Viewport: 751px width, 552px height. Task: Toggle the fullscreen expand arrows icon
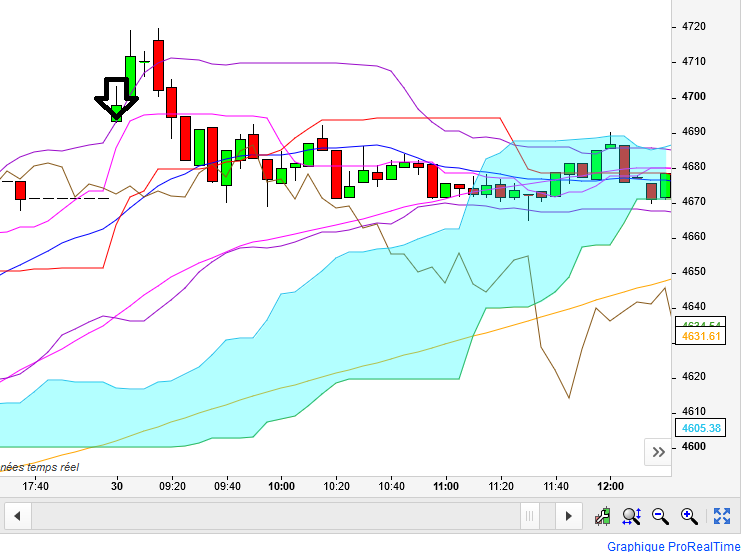coord(722,517)
